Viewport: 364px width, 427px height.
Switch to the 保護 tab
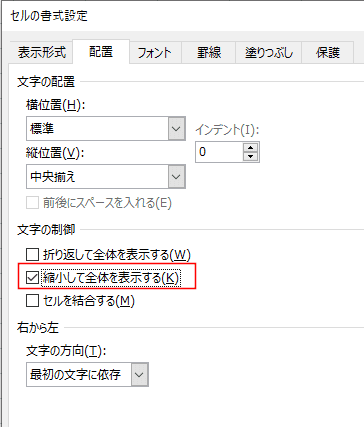pos(328,53)
